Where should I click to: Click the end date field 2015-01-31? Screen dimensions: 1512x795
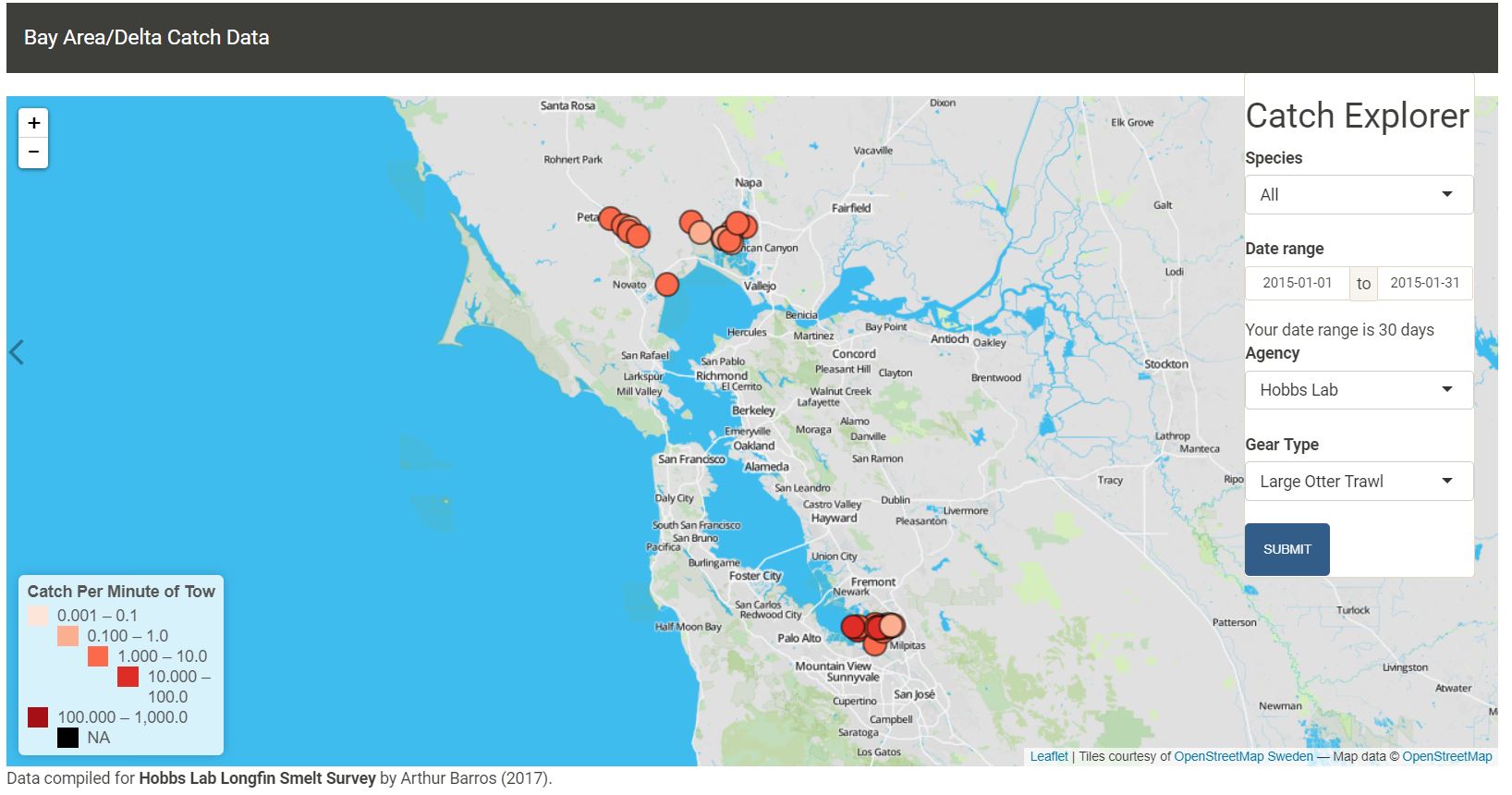point(1425,283)
